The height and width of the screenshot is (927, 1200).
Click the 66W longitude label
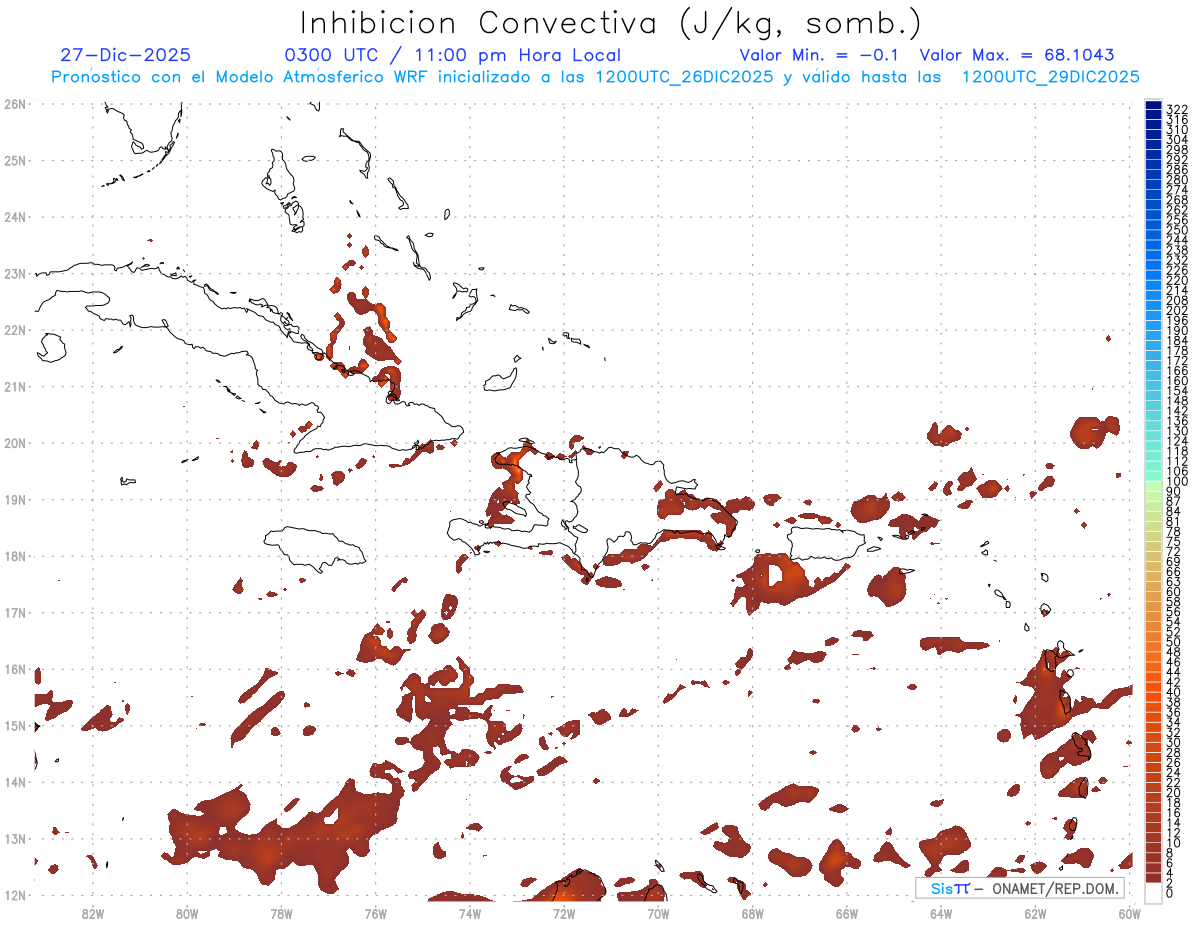(847, 912)
